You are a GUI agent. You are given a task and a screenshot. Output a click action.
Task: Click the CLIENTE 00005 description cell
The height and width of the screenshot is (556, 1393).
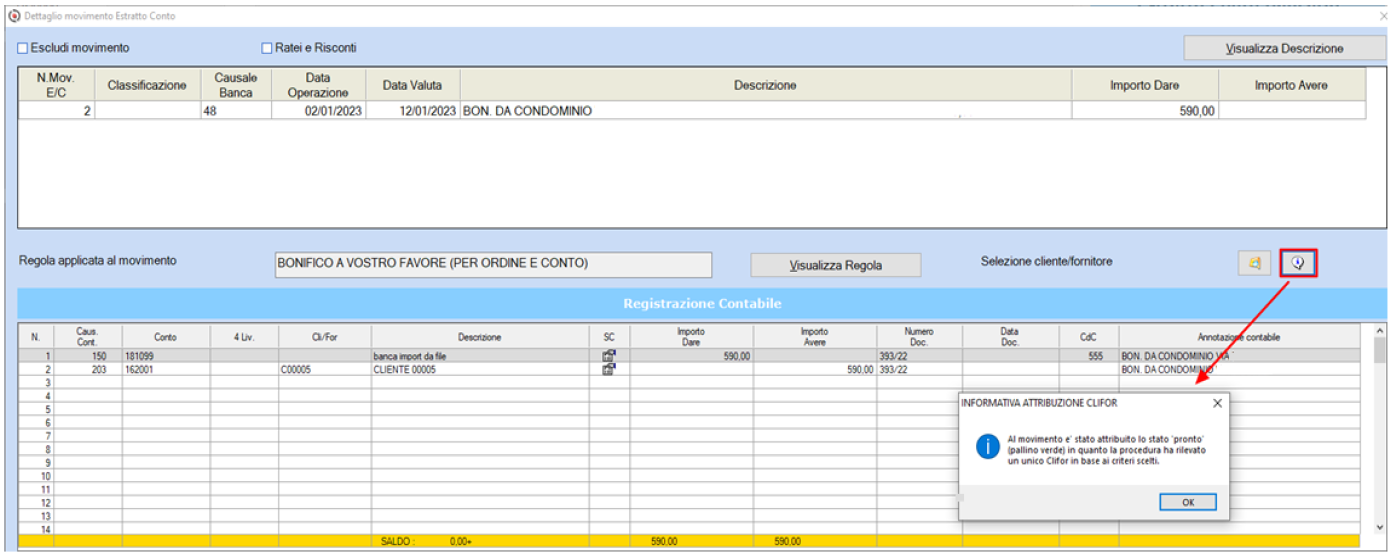480,369
